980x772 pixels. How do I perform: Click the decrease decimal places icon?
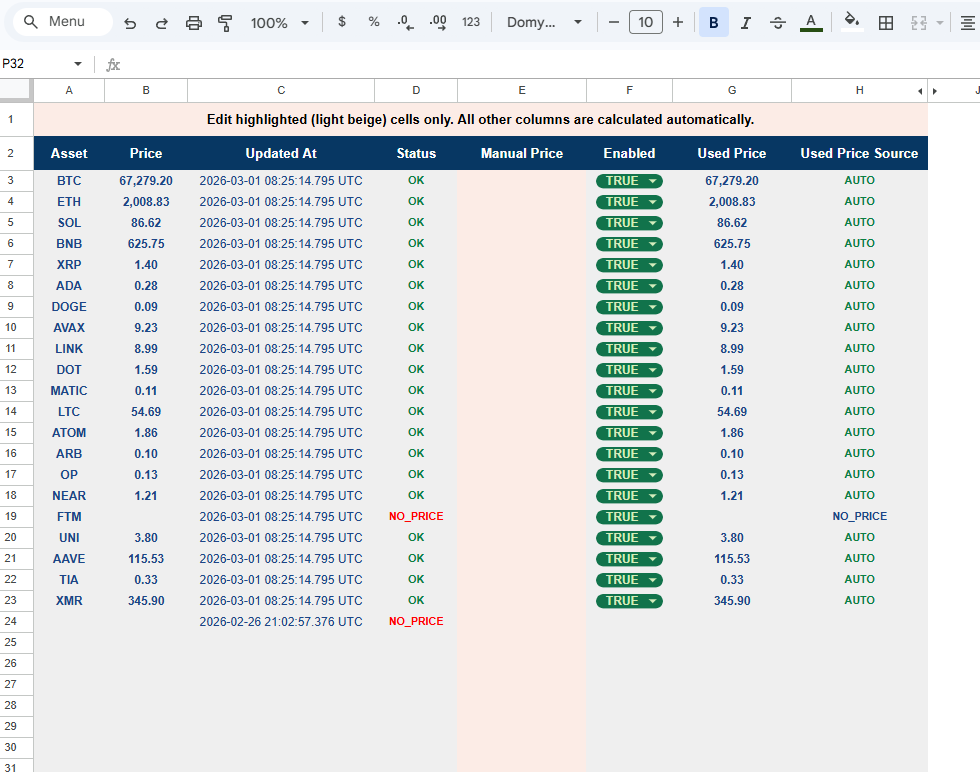pos(406,21)
